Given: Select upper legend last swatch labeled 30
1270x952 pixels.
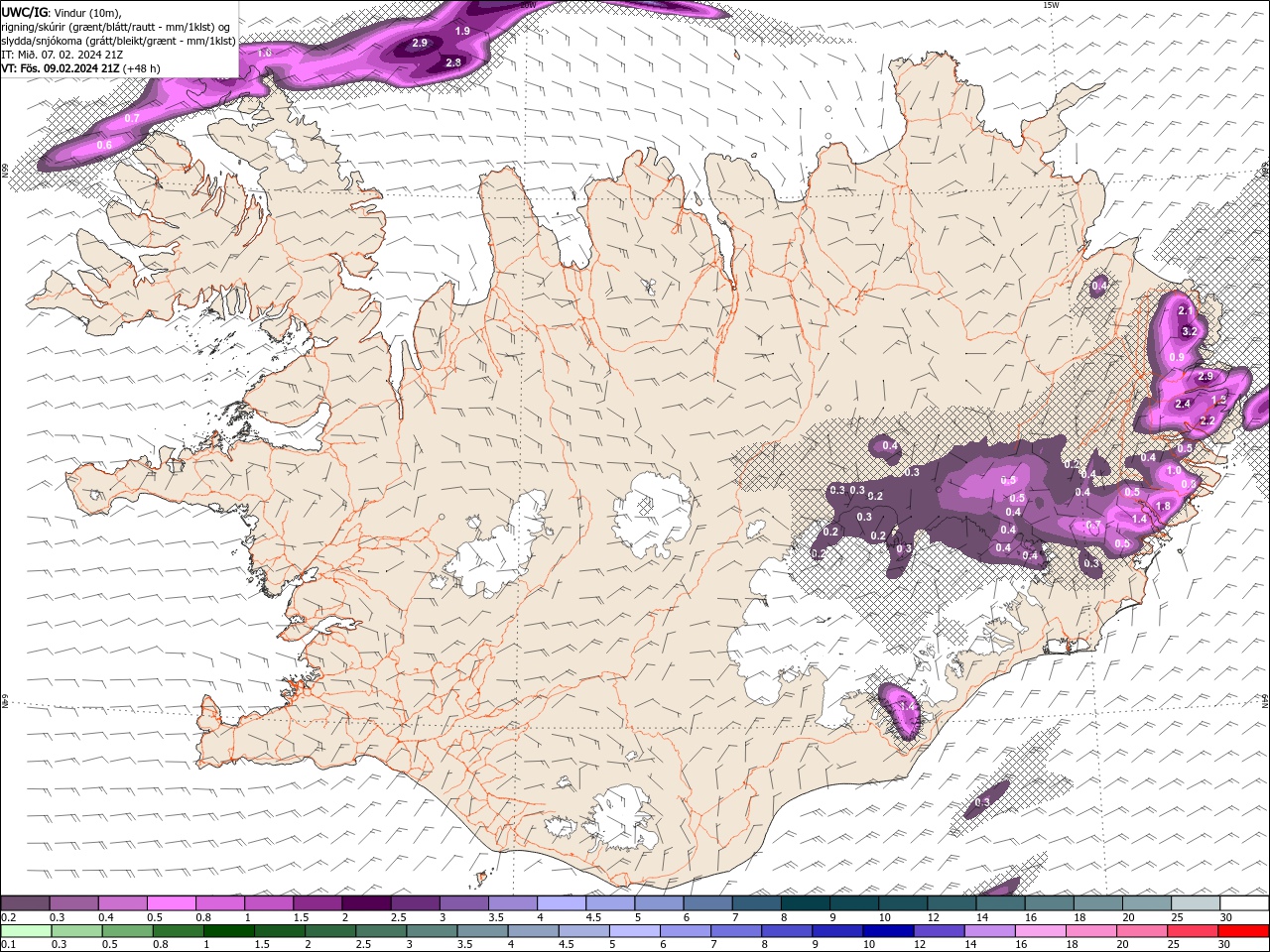Looking at the screenshot, I should (1244, 903).
